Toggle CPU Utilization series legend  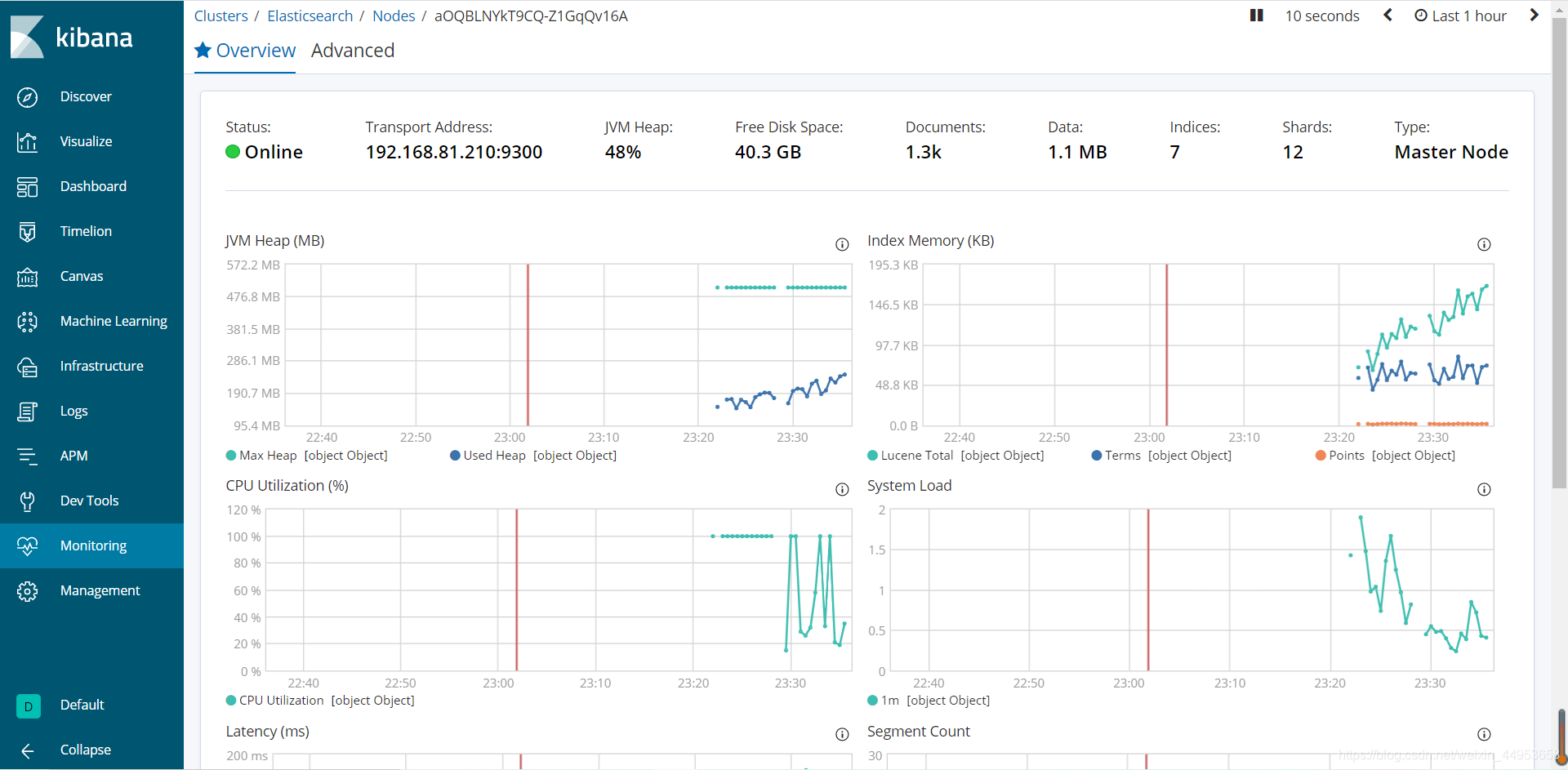[x=320, y=701]
